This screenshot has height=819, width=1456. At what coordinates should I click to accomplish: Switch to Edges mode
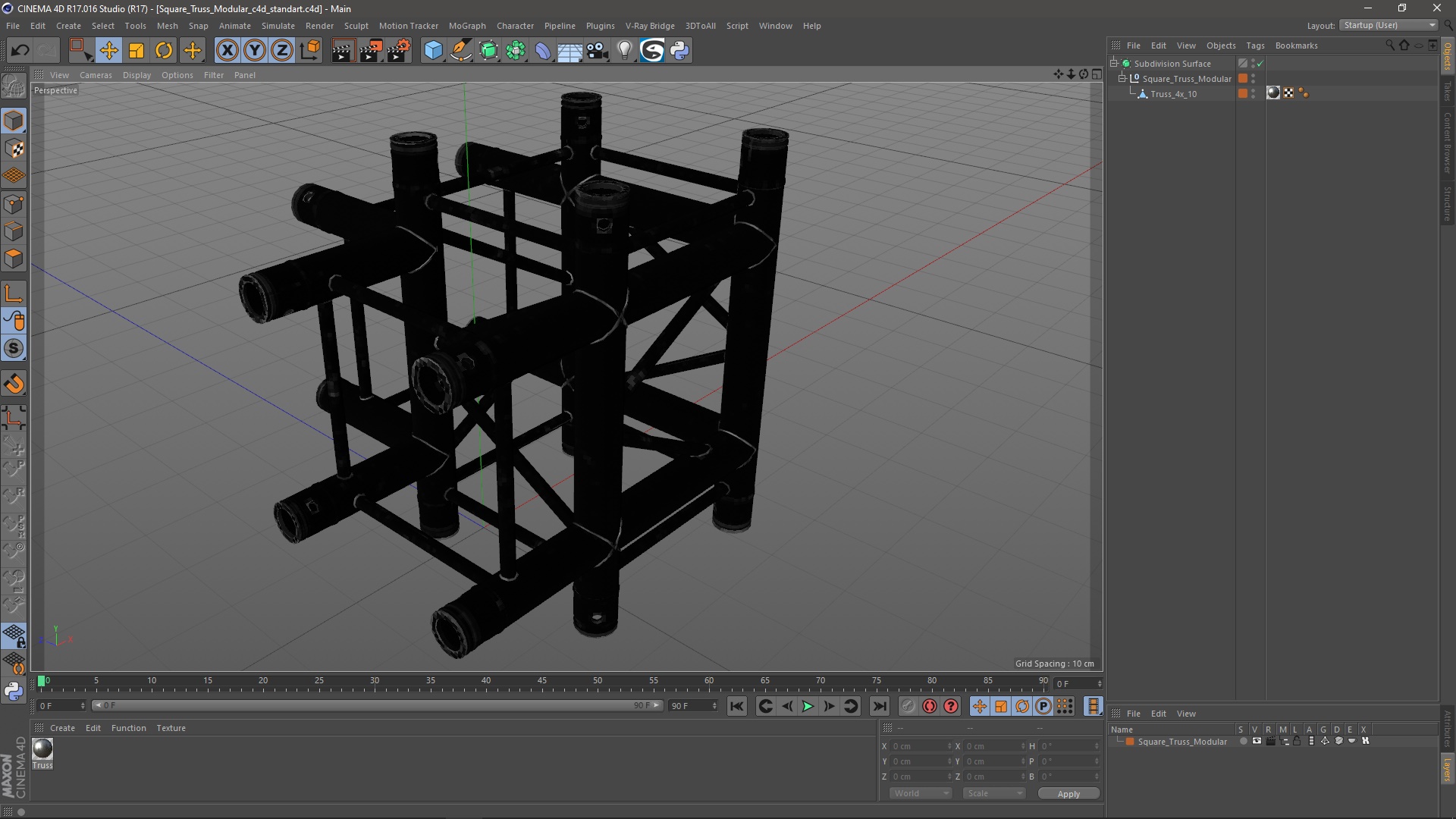(14, 231)
